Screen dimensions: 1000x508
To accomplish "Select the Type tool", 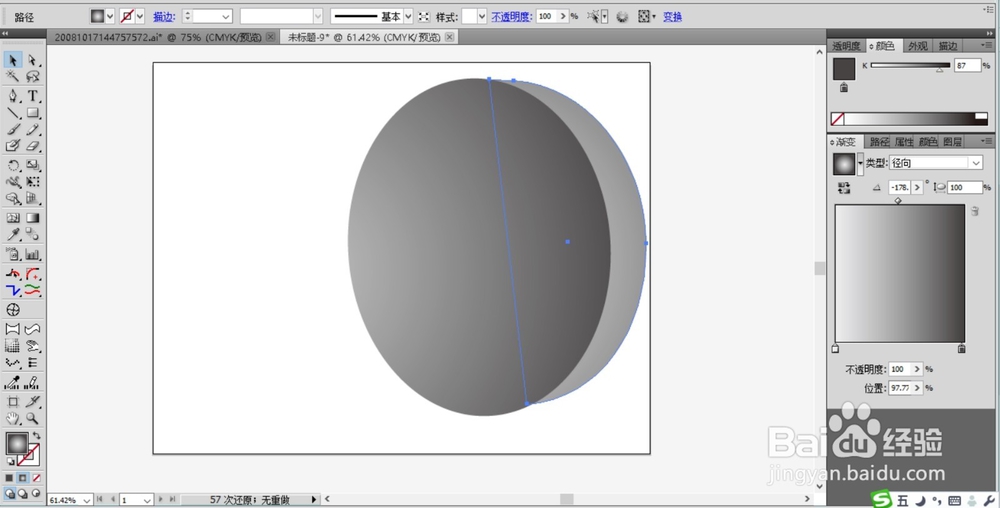I will pos(33,96).
